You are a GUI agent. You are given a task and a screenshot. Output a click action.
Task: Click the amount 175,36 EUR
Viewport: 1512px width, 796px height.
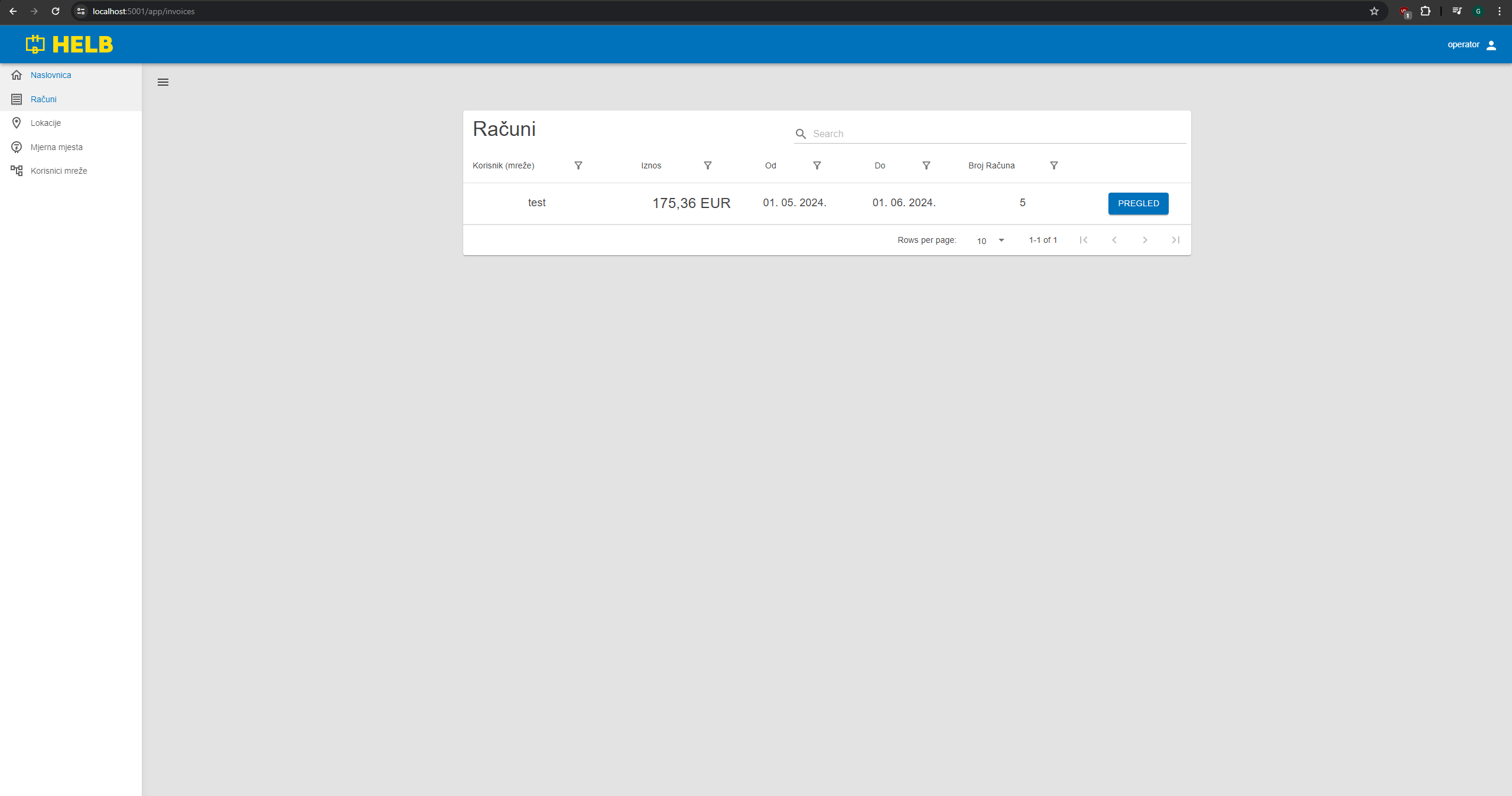pos(691,203)
